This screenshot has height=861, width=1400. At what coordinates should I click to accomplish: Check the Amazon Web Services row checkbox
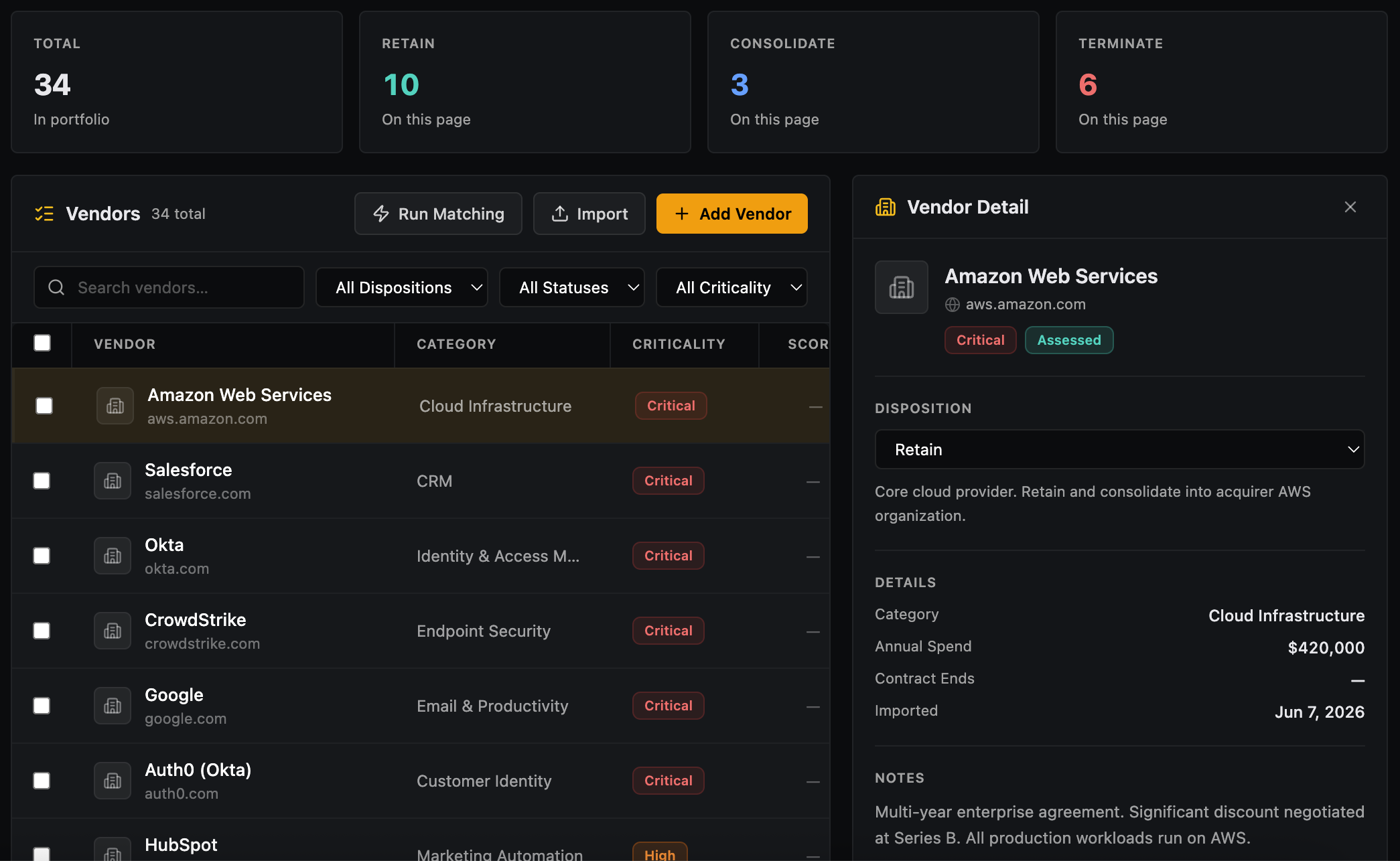click(x=44, y=406)
